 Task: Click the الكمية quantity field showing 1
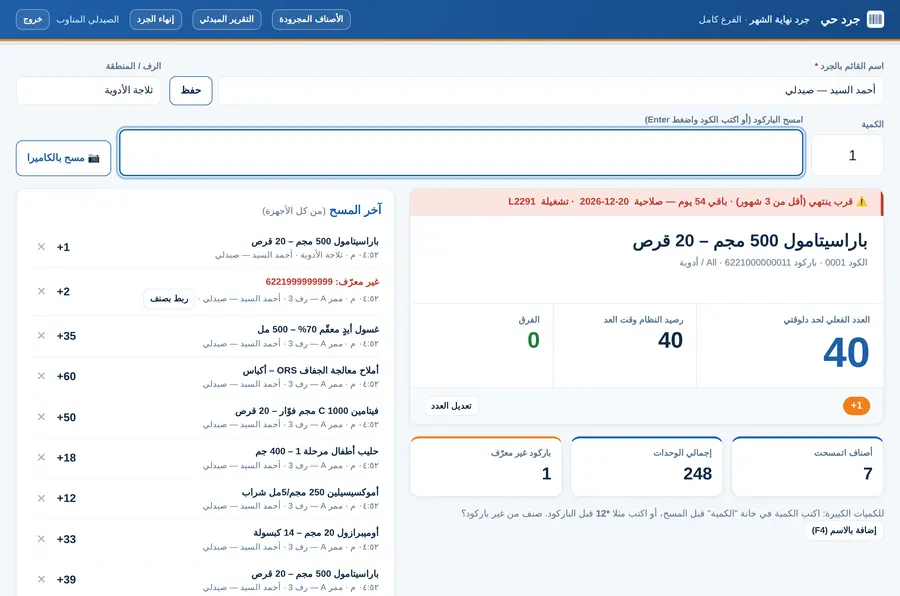(847, 155)
